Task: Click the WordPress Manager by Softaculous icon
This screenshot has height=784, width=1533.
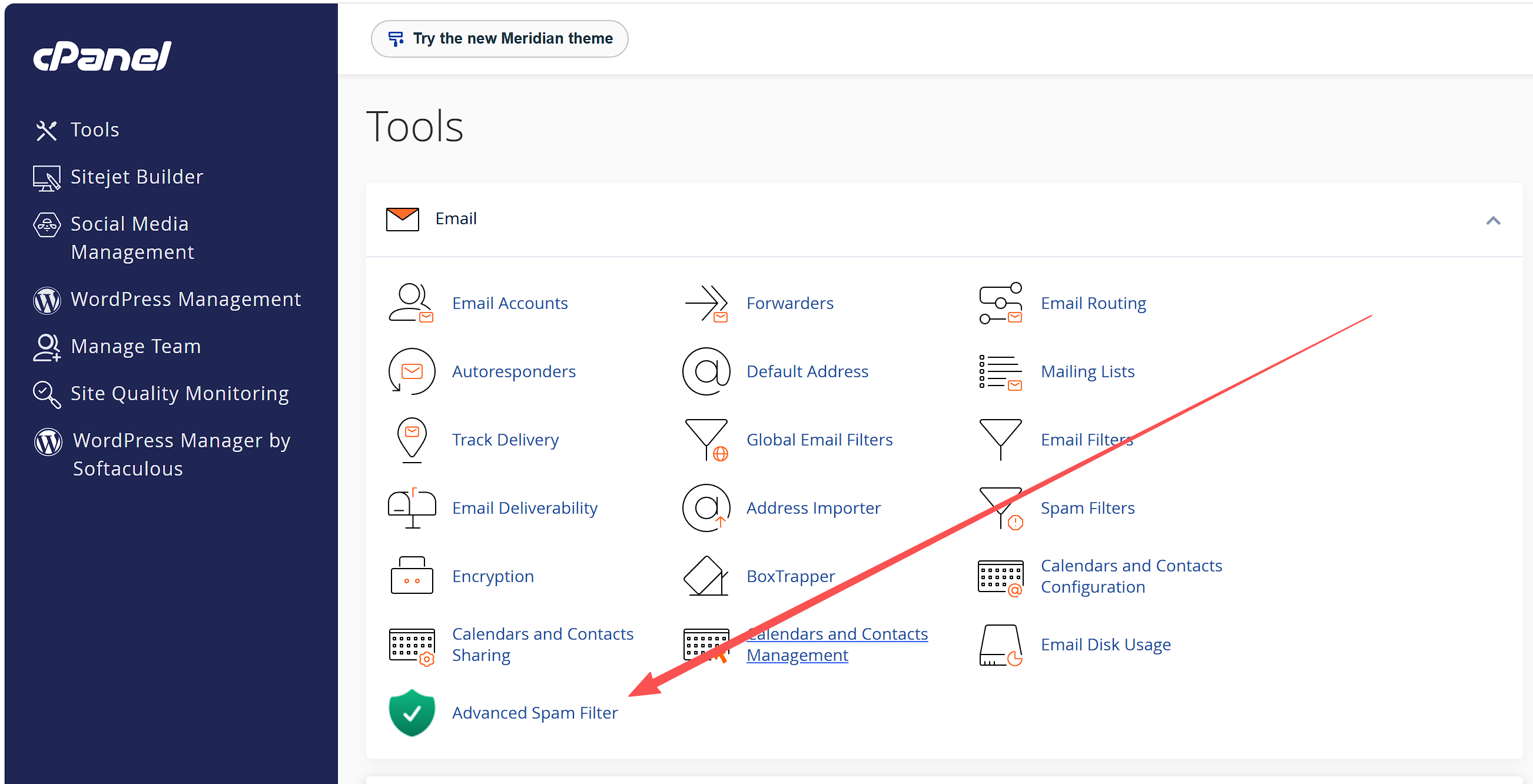Action: pyautogui.click(x=48, y=442)
